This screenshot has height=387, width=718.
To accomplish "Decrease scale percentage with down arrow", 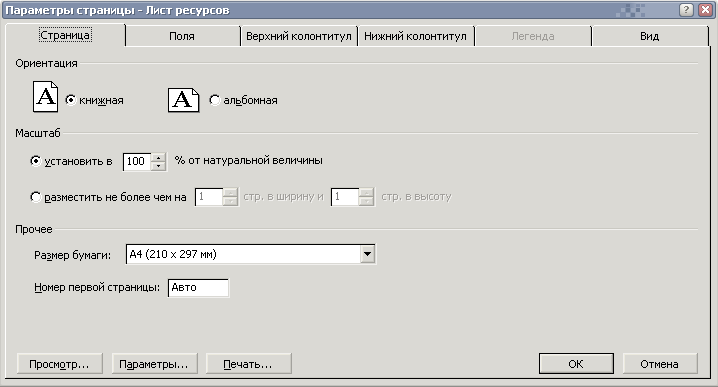I will [158, 166].
